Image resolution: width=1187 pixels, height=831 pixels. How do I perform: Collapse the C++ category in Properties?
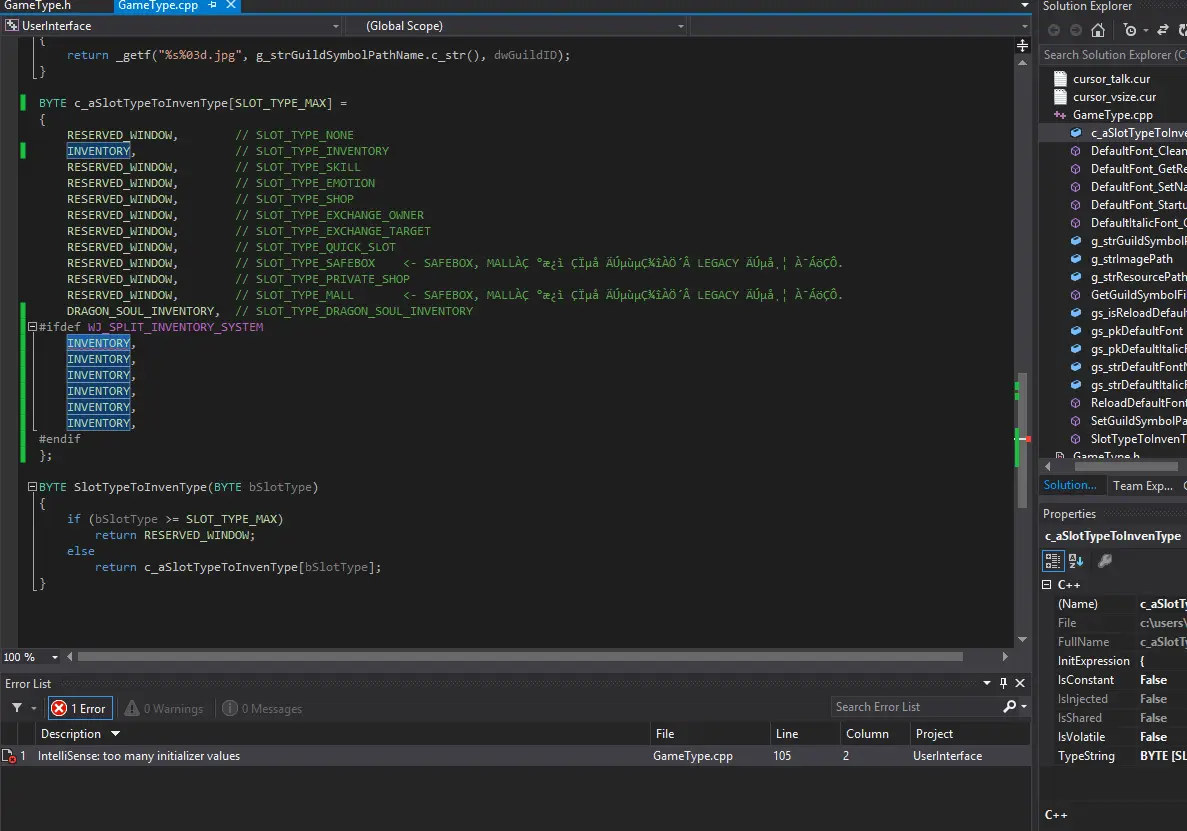coord(1047,585)
